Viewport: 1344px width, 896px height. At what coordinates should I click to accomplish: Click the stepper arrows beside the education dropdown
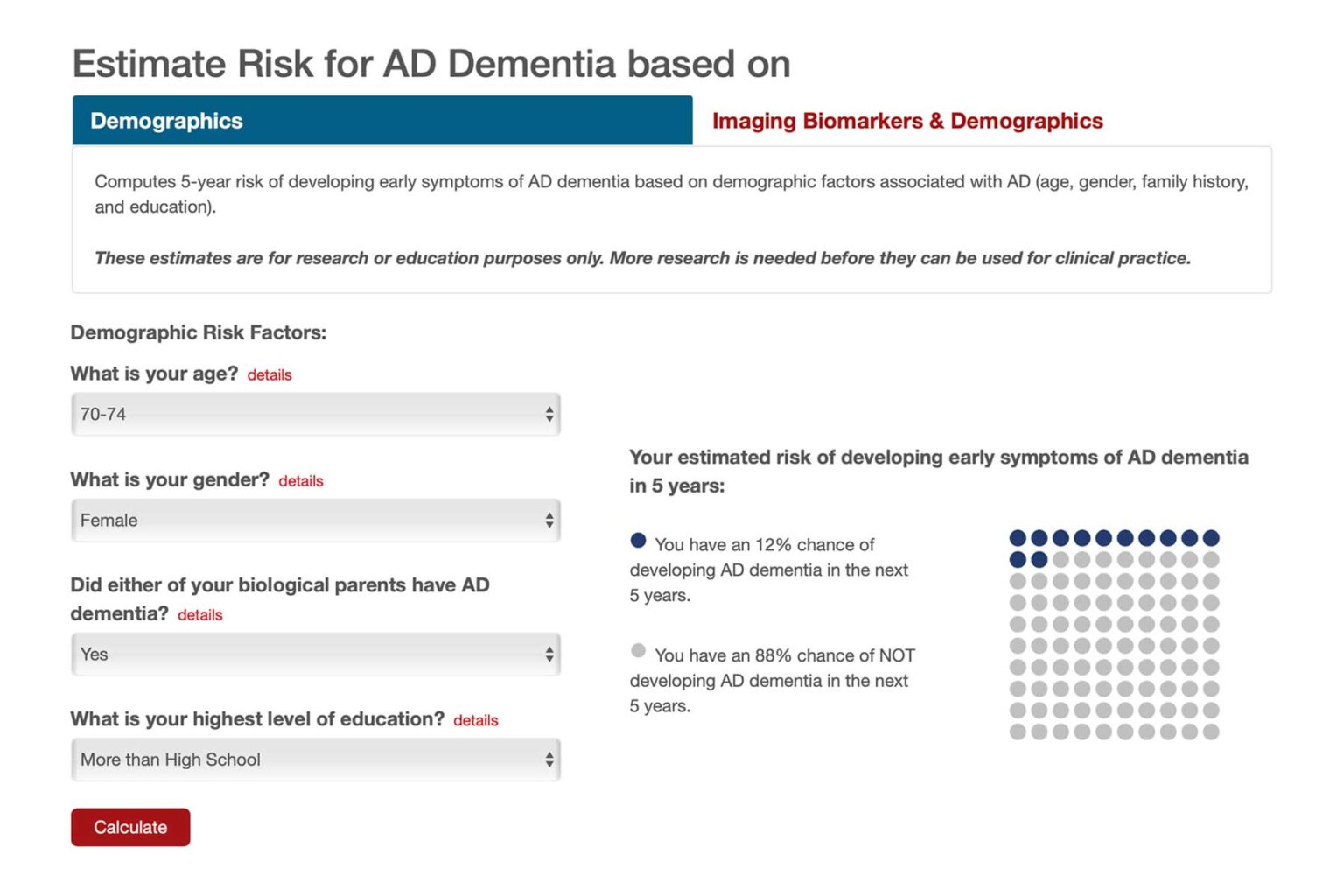549,759
